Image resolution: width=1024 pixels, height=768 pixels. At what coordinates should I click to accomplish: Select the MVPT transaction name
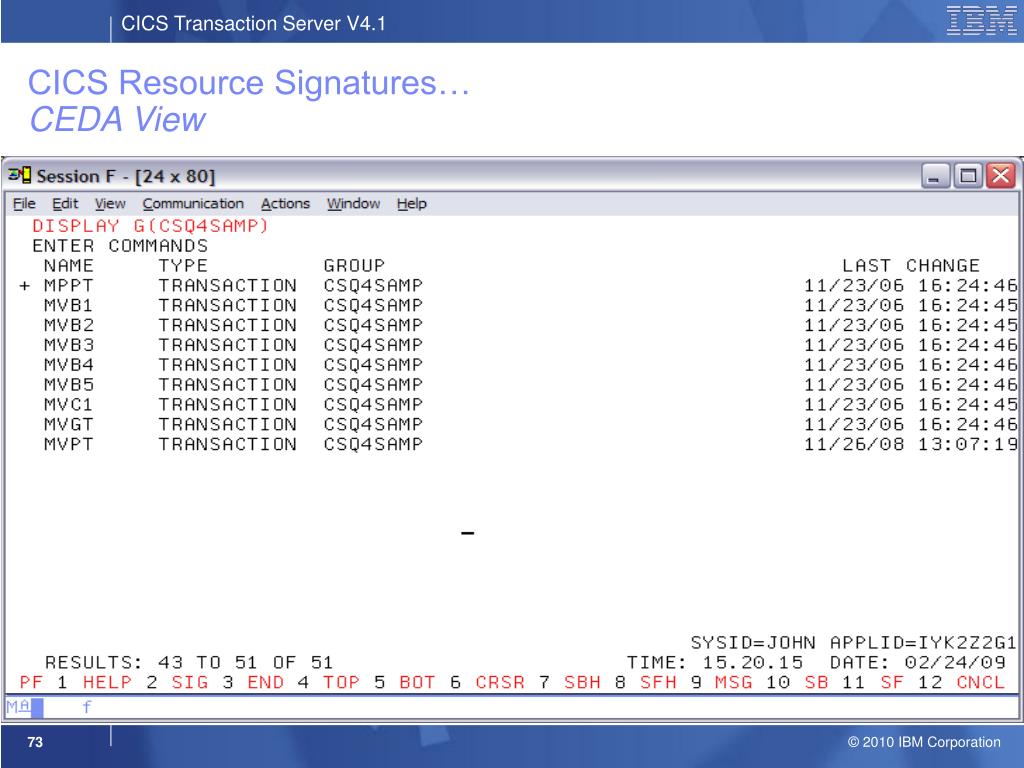click(69, 444)
